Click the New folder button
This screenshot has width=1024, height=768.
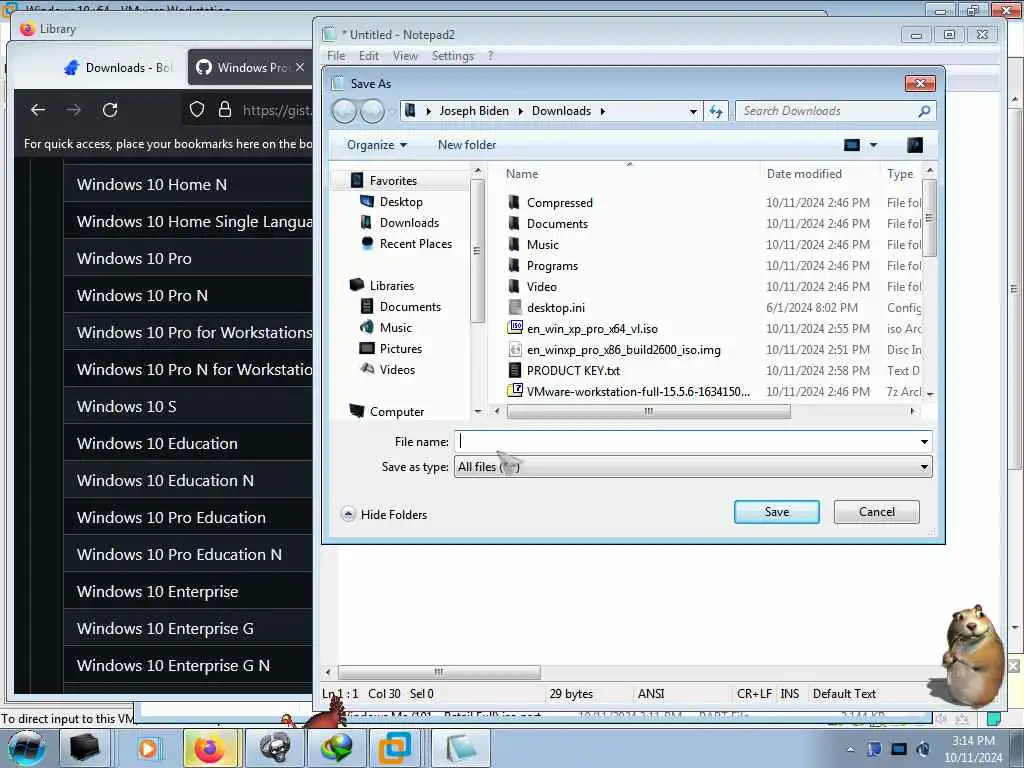(467, 145)
